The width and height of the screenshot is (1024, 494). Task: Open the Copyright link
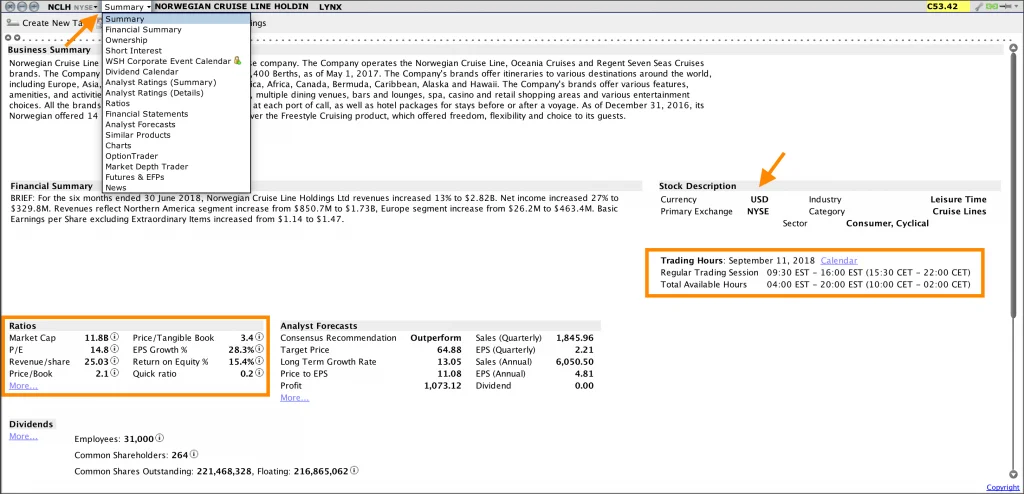(1002, 487)
